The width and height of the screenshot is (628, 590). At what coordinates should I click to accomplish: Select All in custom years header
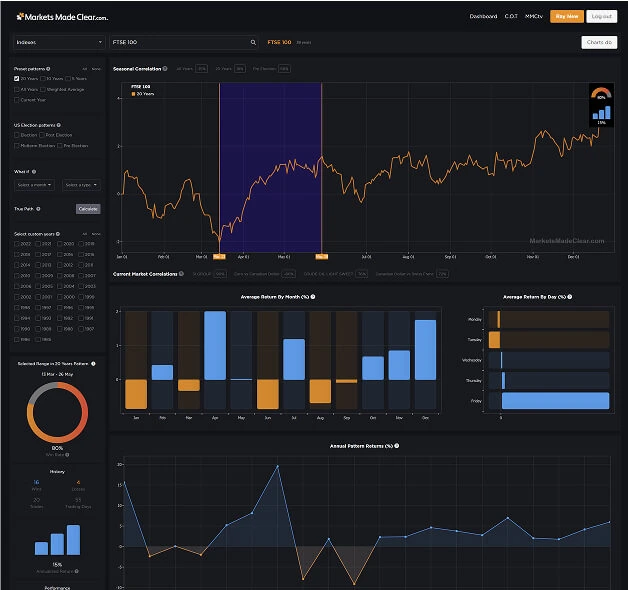click(85, 234)
